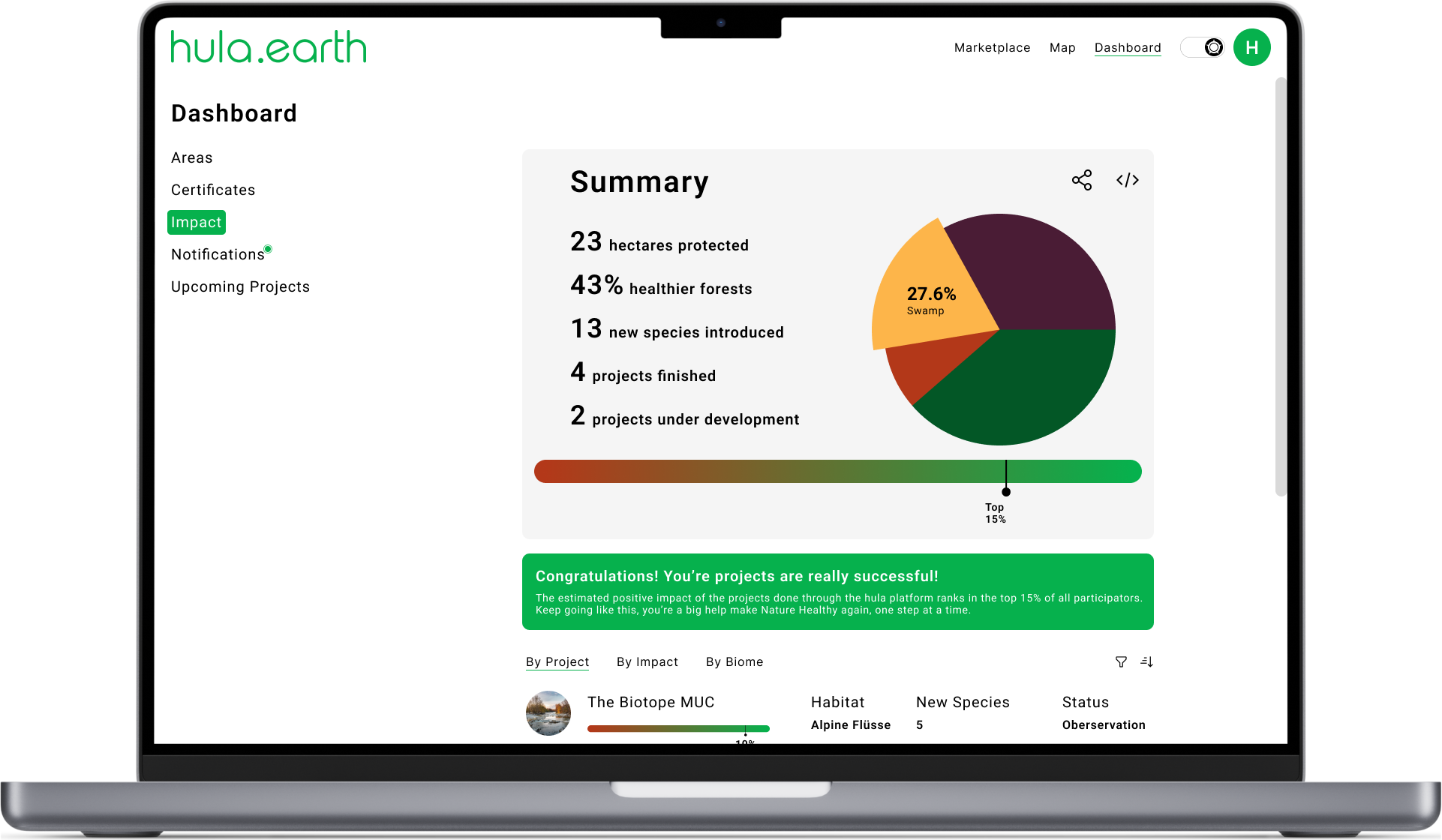Activate the By Impact view
The image size is (1442, 840).
tap(647, 661)
